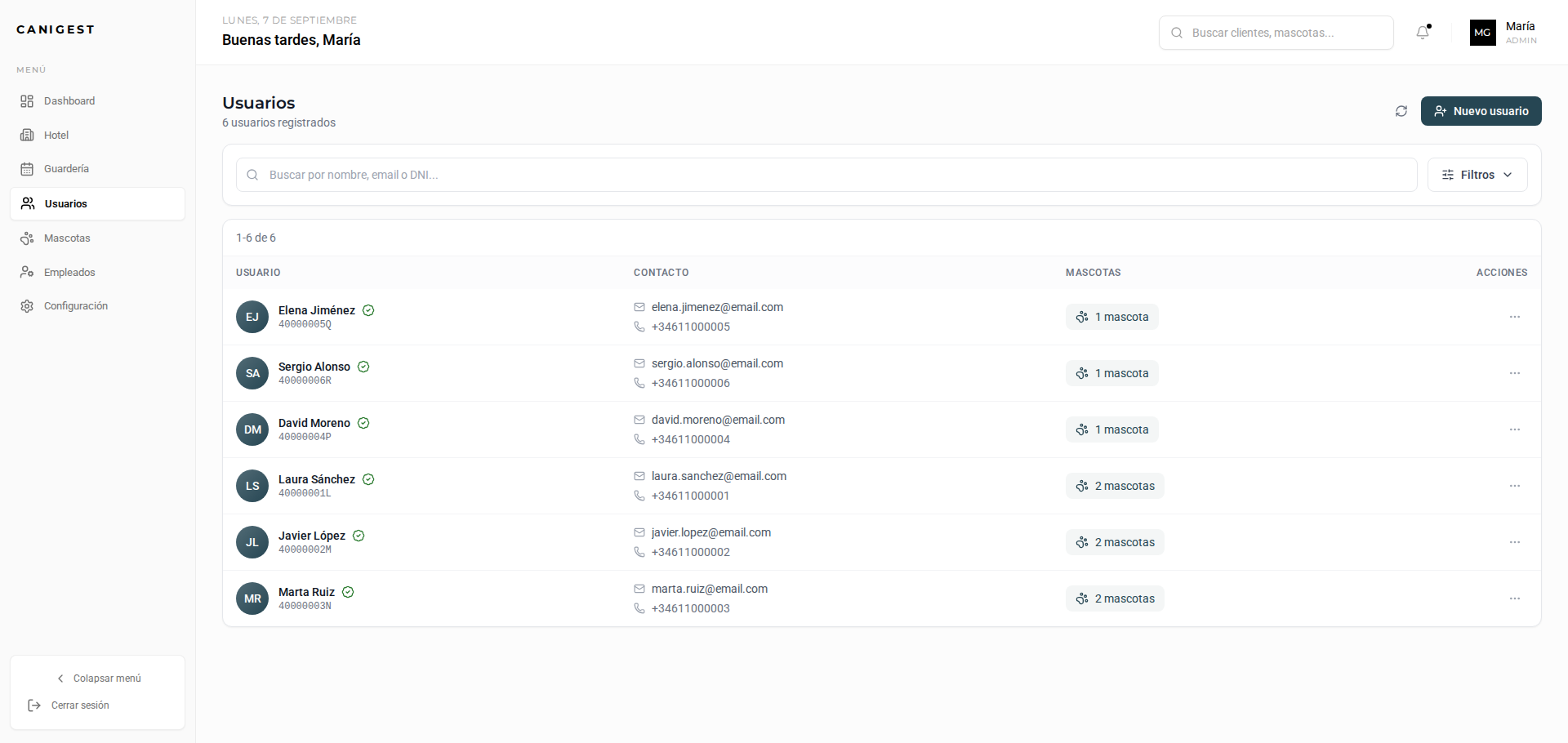Image resolution: width=1568 pixels, height=743 pixels.
Task: Click email laura.sanchez@email.com
Action: (719, 476)
